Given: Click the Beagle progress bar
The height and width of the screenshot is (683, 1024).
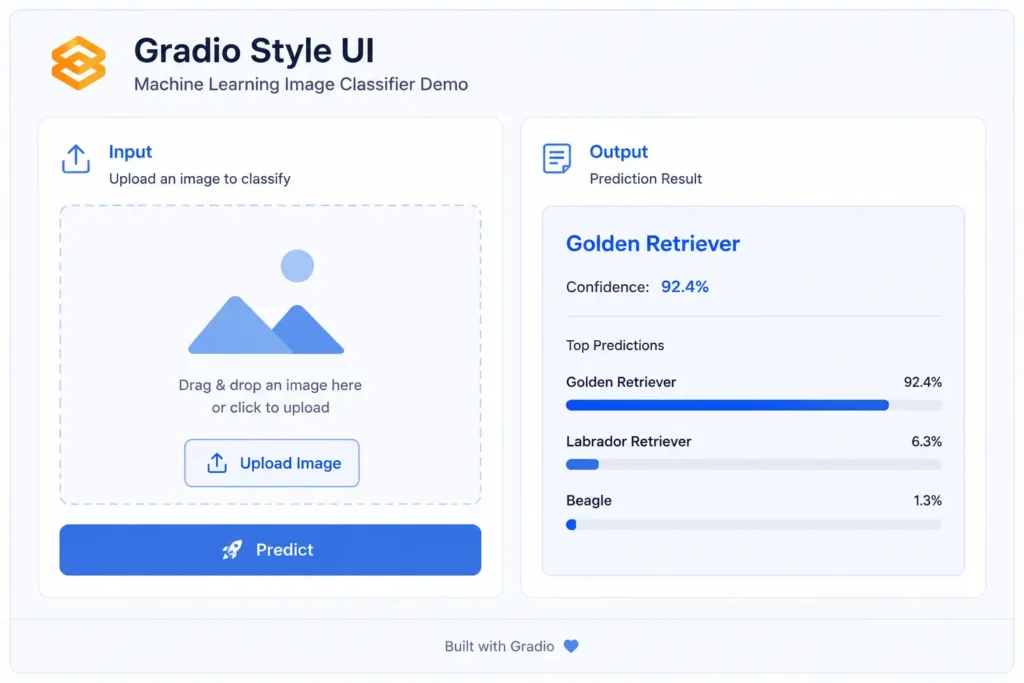Looking at the screenshot, I should click(754, 524).
